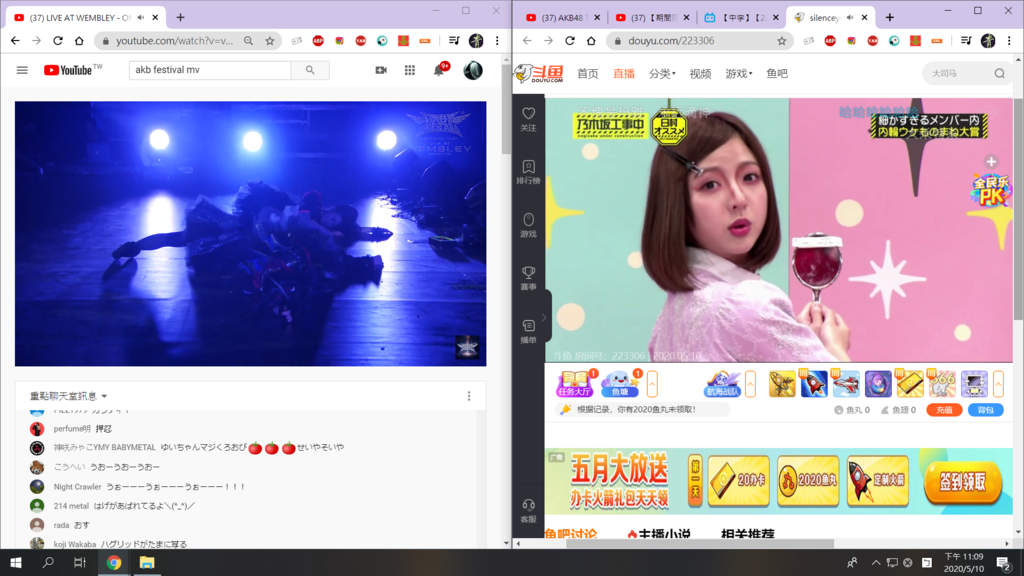This screenshot has height=576, width=1024.
Task: Send the red rocket gift
Action: (x=814, y=383)
